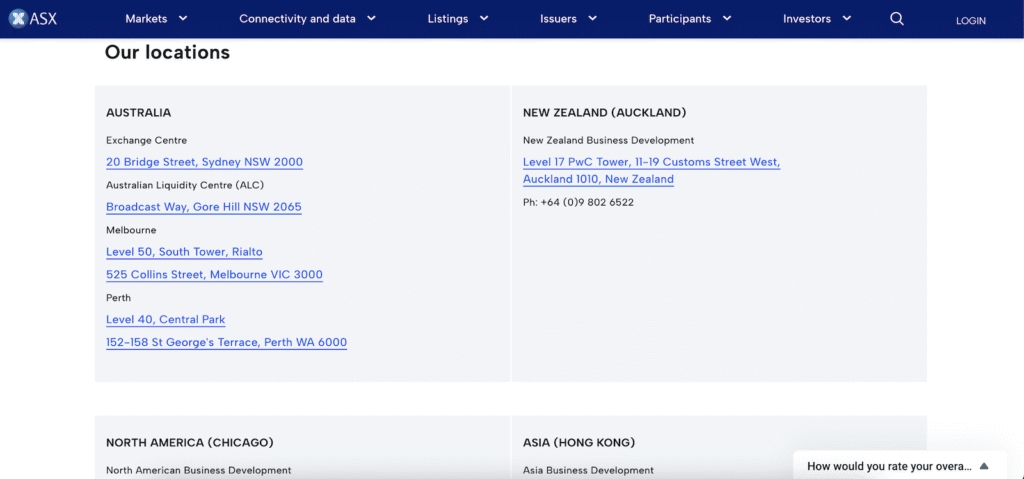Open the 'How would you rate' feedback bar
Image resolution: width=1024 pixels, height=479 pixels.
pyautogui.click(x=898, y=466)
